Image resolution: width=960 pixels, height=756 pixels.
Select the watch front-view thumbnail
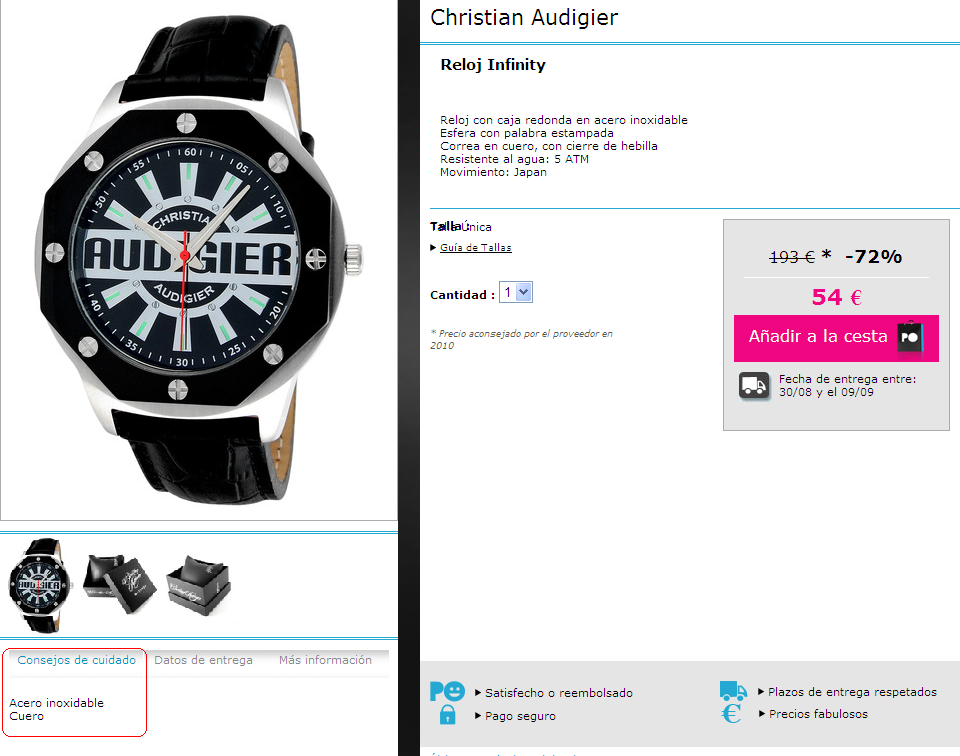tap(39, 585)
